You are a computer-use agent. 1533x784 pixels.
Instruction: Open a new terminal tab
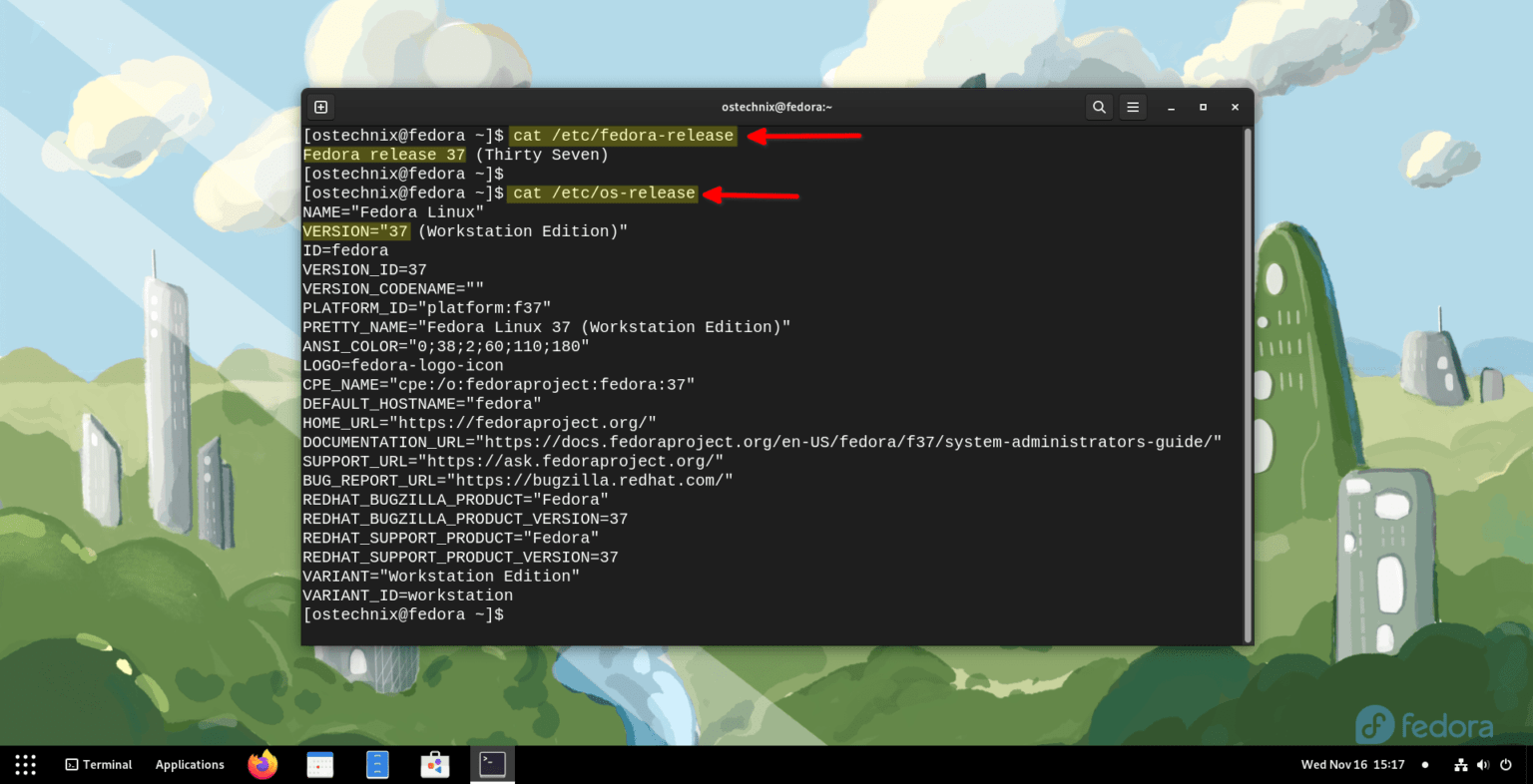(320, 107)
